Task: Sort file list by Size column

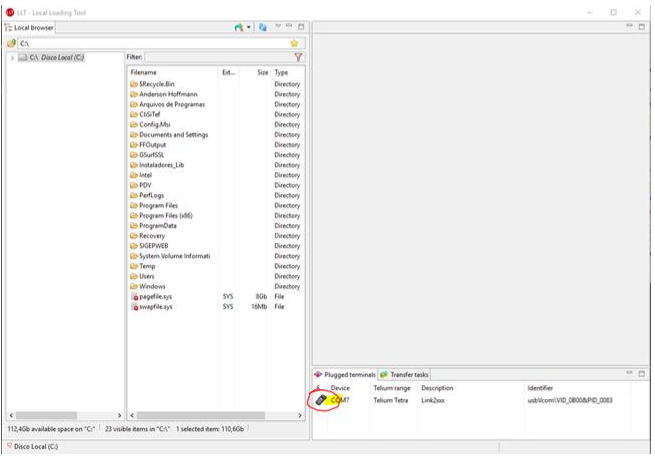Action: pos(261,73)
